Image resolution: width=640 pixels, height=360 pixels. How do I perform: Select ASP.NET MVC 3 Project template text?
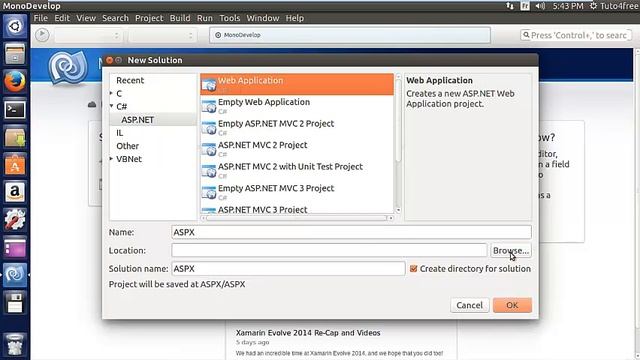coord(262,209)
